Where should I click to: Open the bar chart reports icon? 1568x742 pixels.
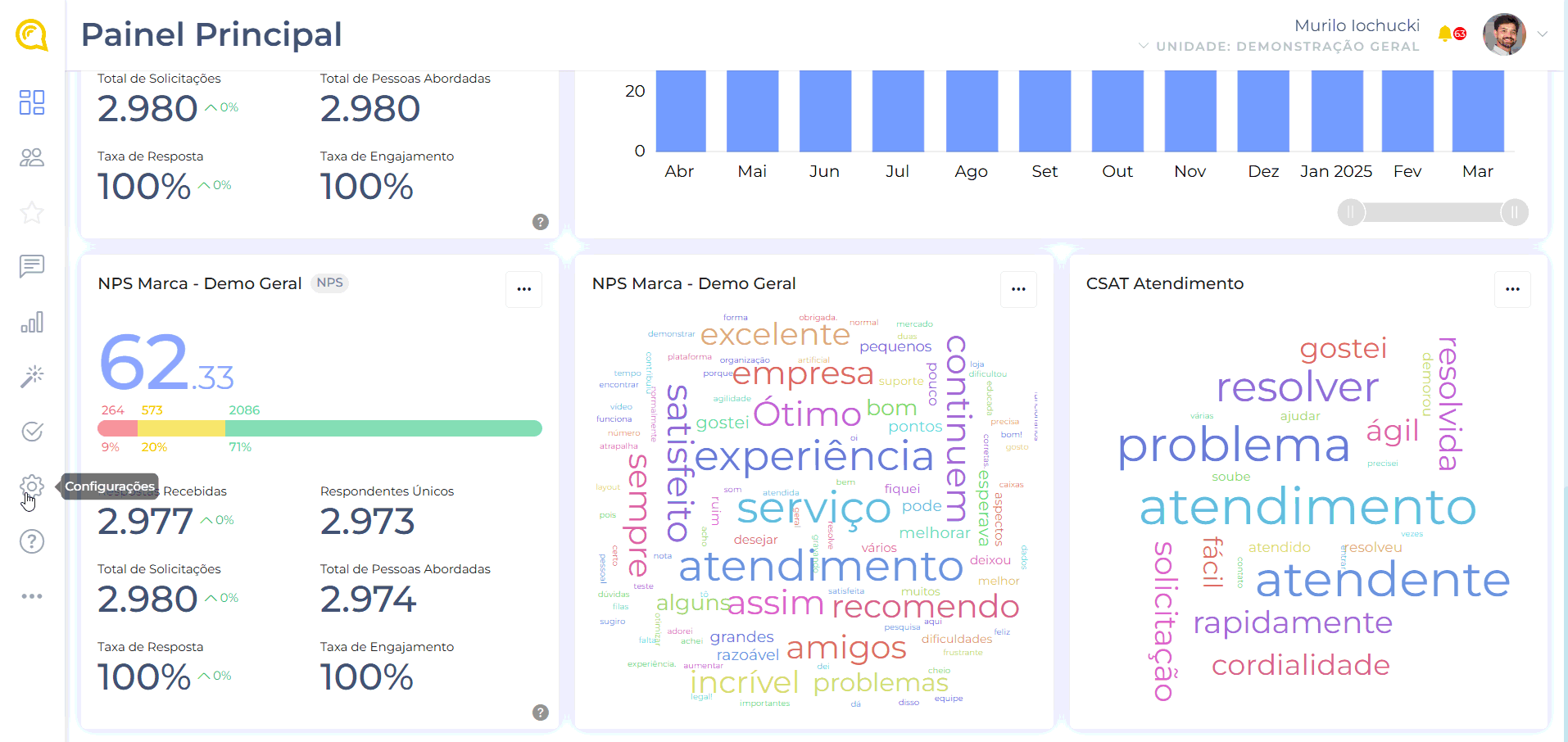(x=32, y=323)
